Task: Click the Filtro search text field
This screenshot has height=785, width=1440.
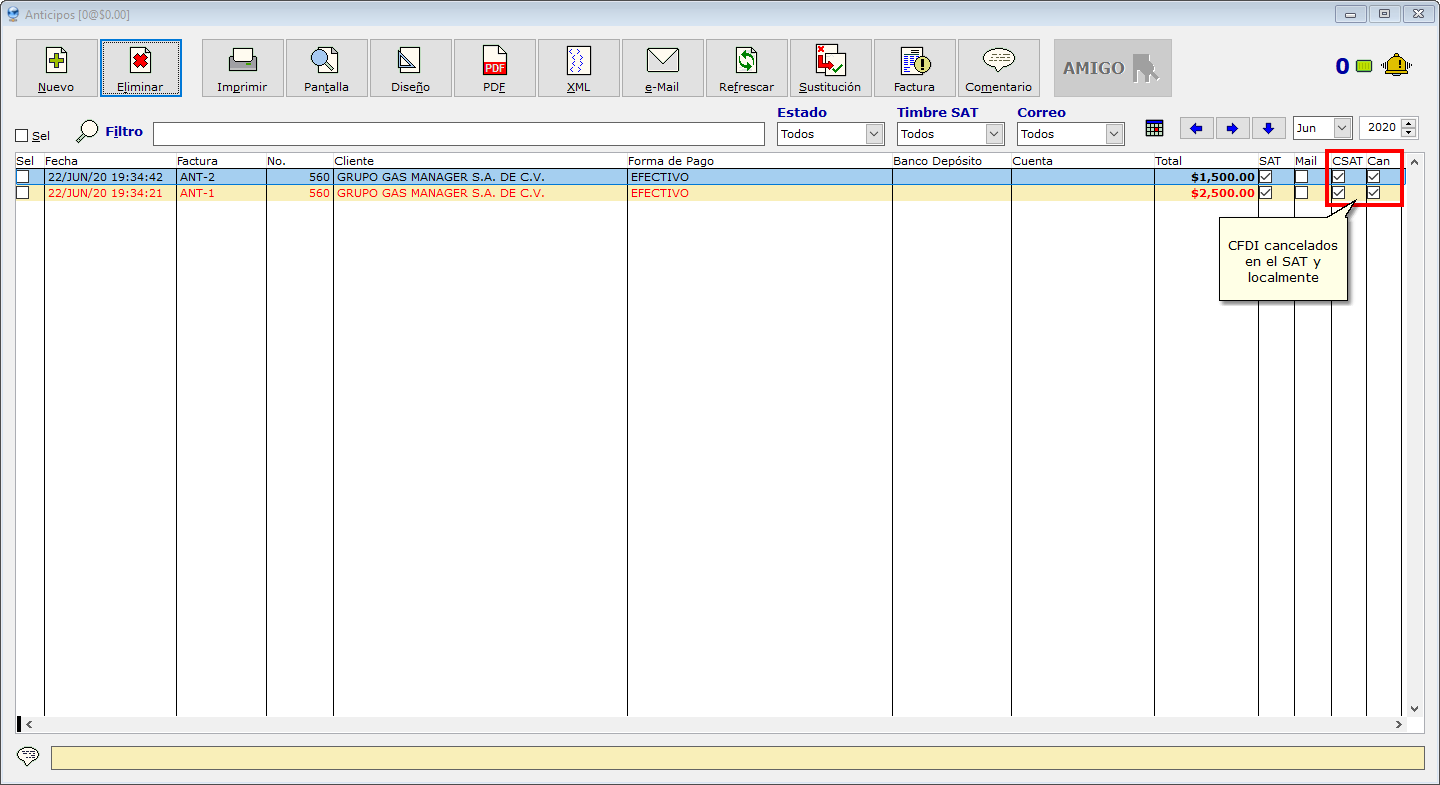Action: tap(458, 134)
